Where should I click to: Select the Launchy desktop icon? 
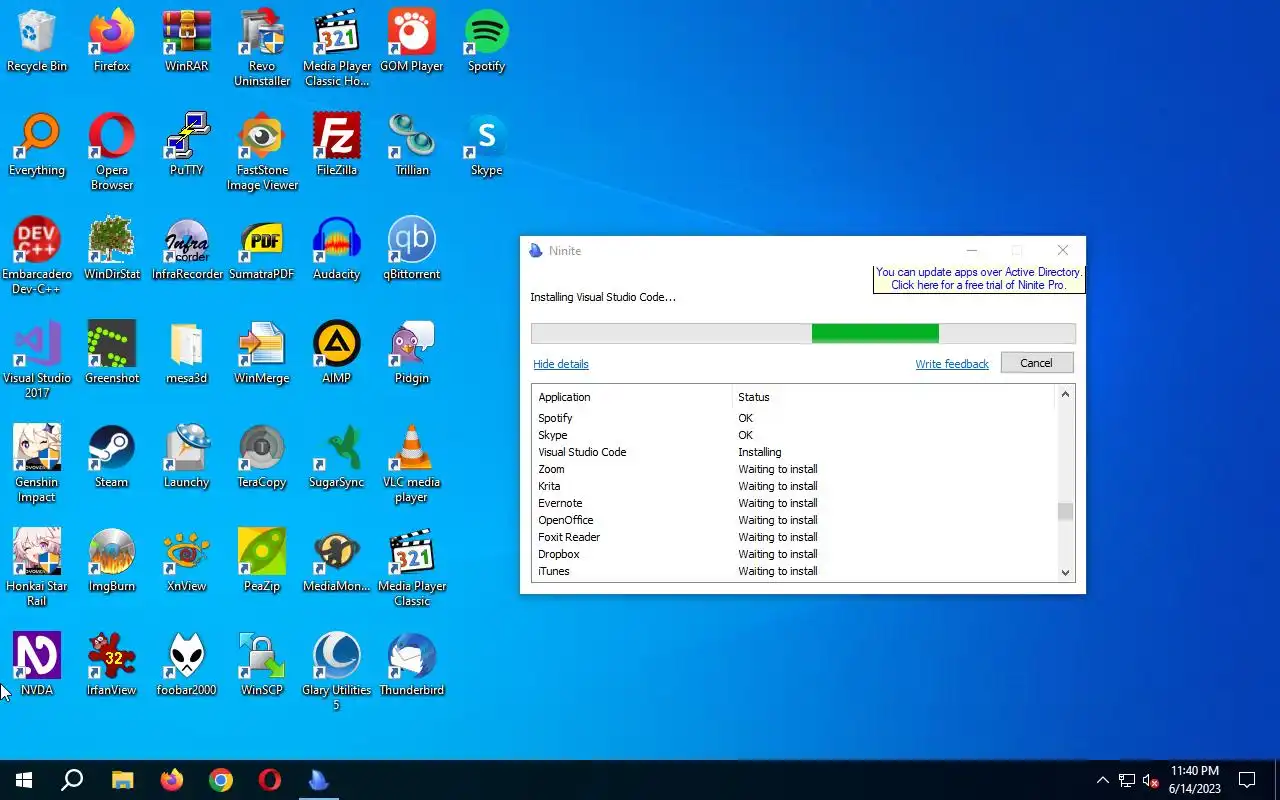[x=187, y=458]
